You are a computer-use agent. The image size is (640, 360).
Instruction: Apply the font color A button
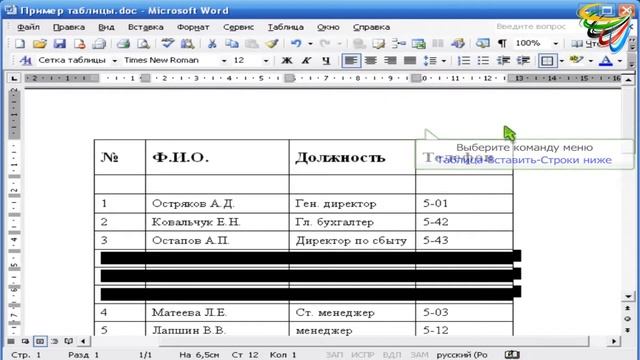click(606, 60)
